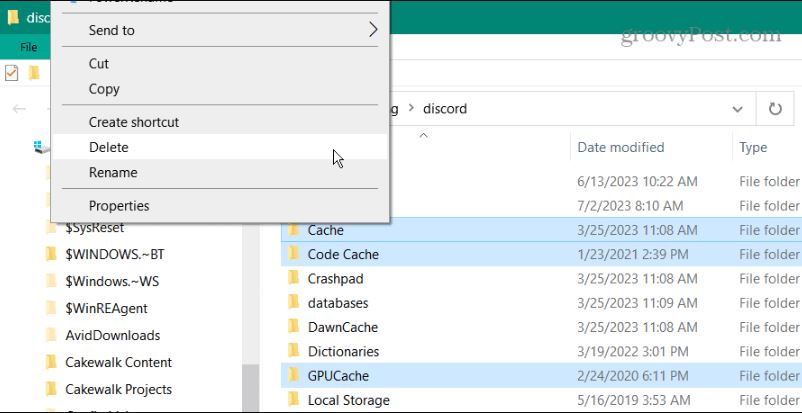Click the discord window title bar folder icon
Viewport: 802px width, 413px height.
[13, 17]
